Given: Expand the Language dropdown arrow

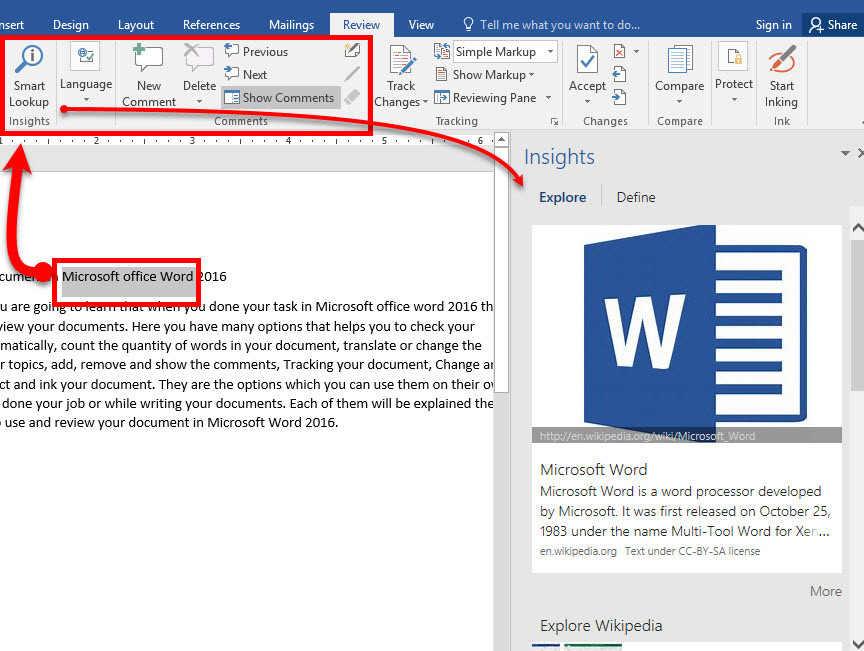Looking at the screenshot, I should tap(87, 100).
